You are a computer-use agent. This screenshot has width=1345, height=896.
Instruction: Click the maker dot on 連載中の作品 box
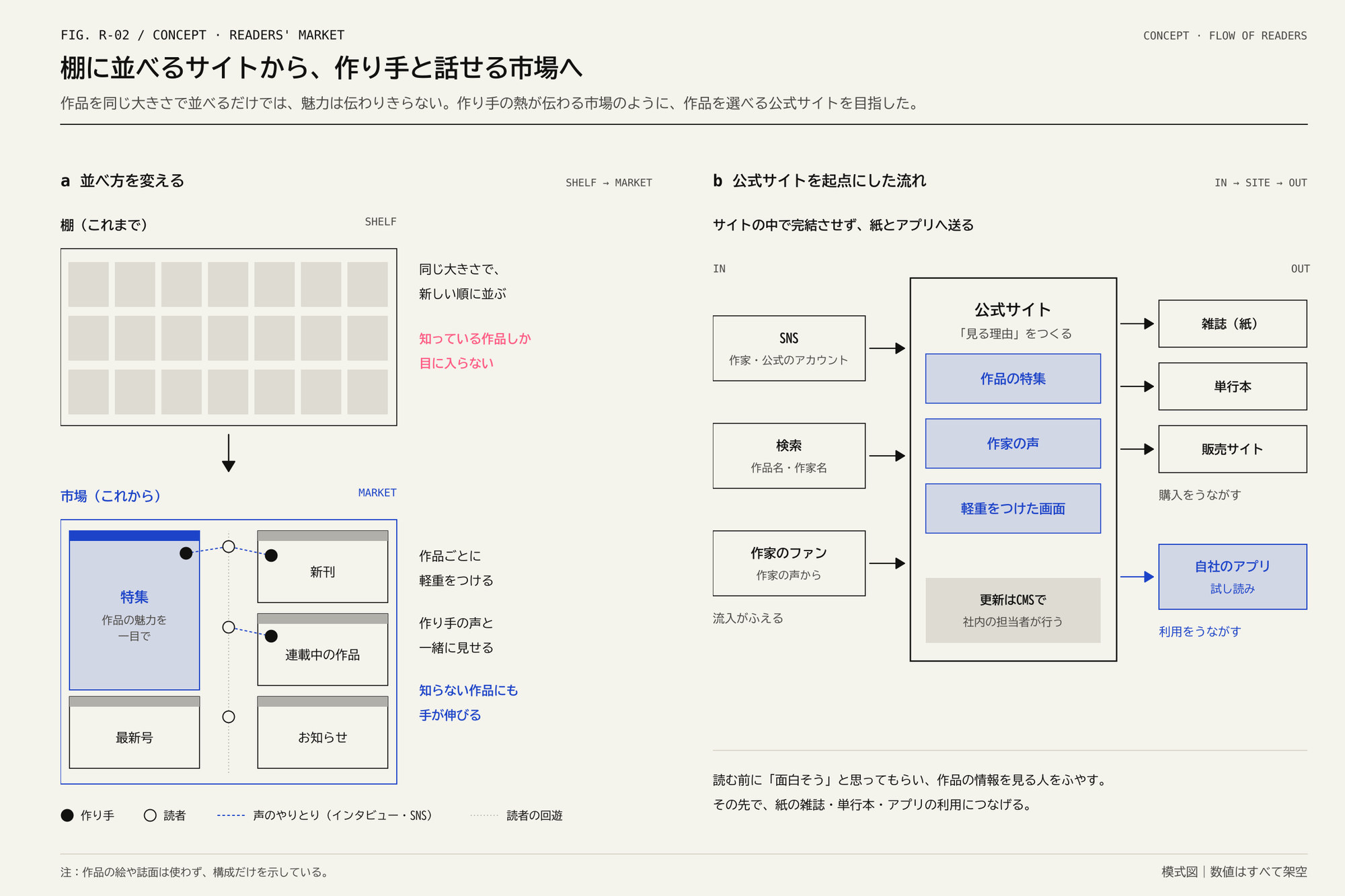click(x=271, y=636)
